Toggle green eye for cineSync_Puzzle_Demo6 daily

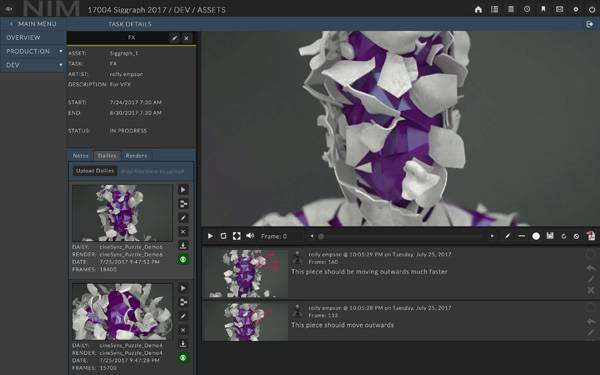click(x=183, y=259)
